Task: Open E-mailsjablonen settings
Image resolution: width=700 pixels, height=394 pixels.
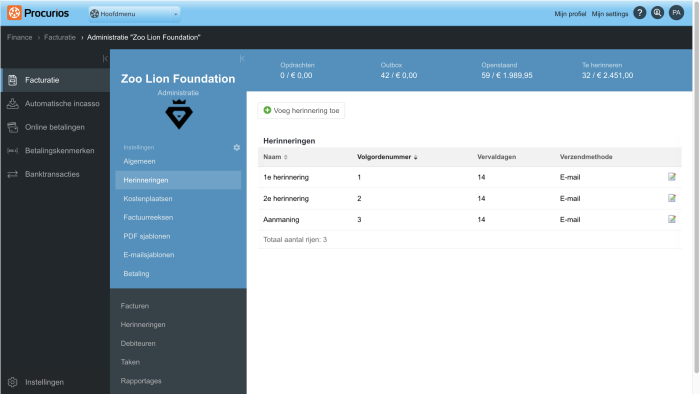Action: [149, 255]
